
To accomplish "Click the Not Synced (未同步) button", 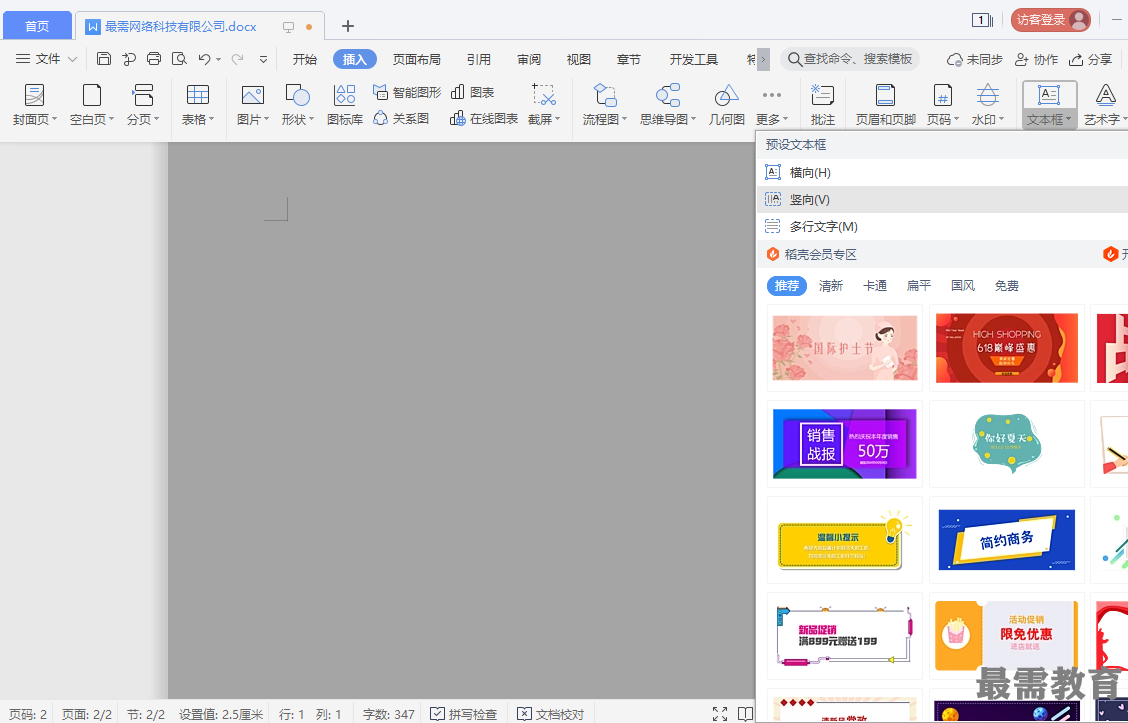I will 975,59.
